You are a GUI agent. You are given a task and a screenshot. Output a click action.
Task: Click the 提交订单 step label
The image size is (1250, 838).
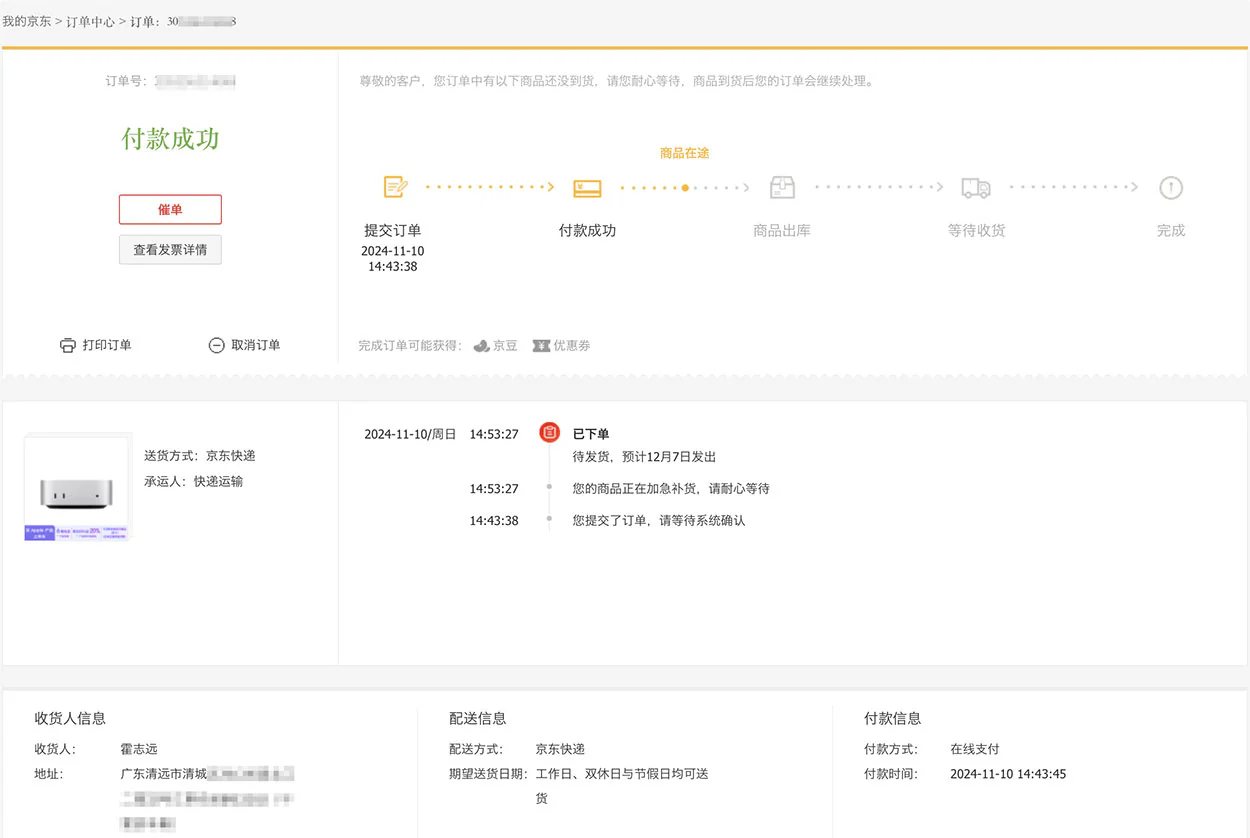[393, 230]
